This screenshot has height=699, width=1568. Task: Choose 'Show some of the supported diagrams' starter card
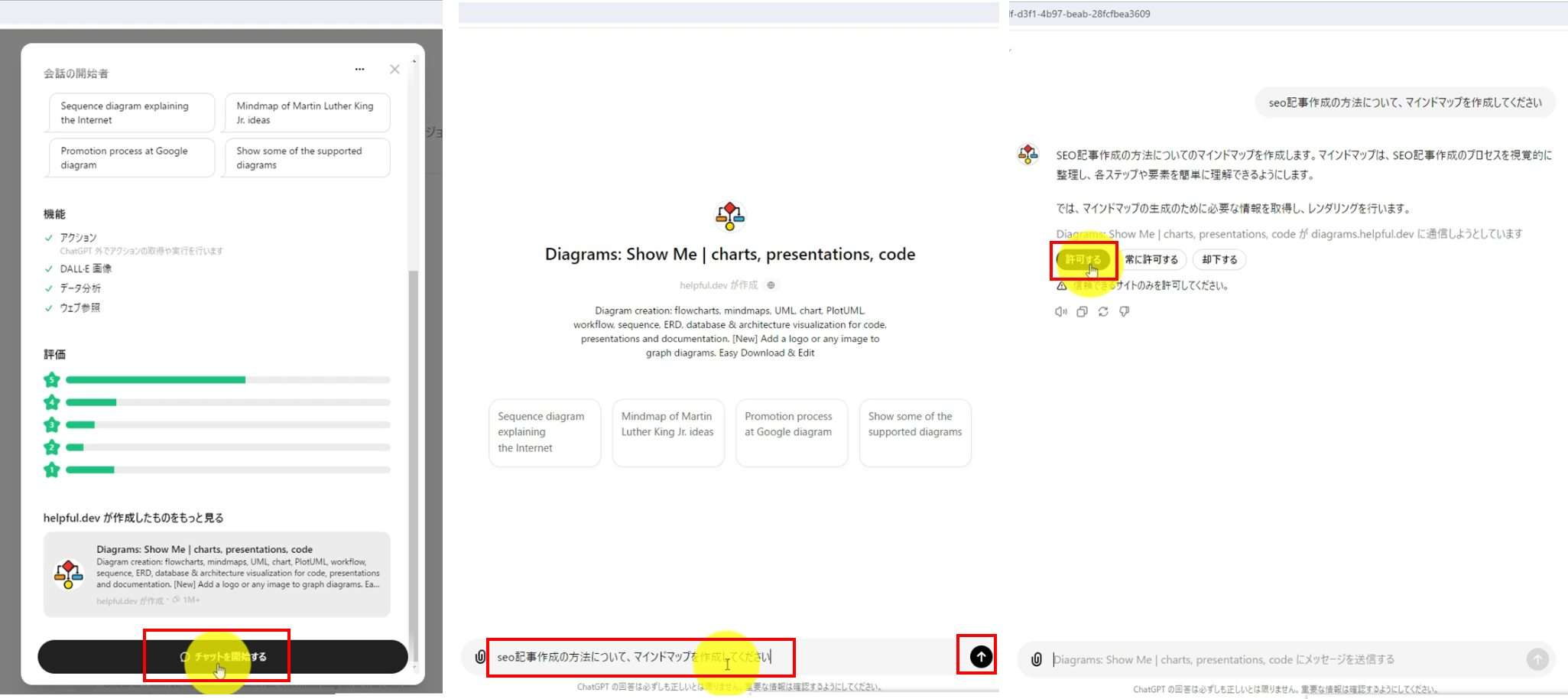[x=915, y=432]
